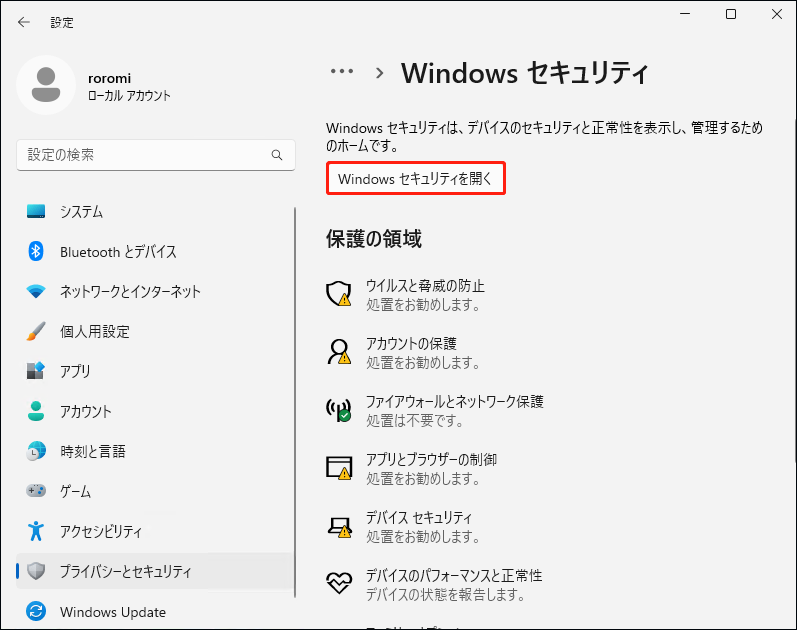Go to アカウント settings
The image size is (797, 630).
155,411
